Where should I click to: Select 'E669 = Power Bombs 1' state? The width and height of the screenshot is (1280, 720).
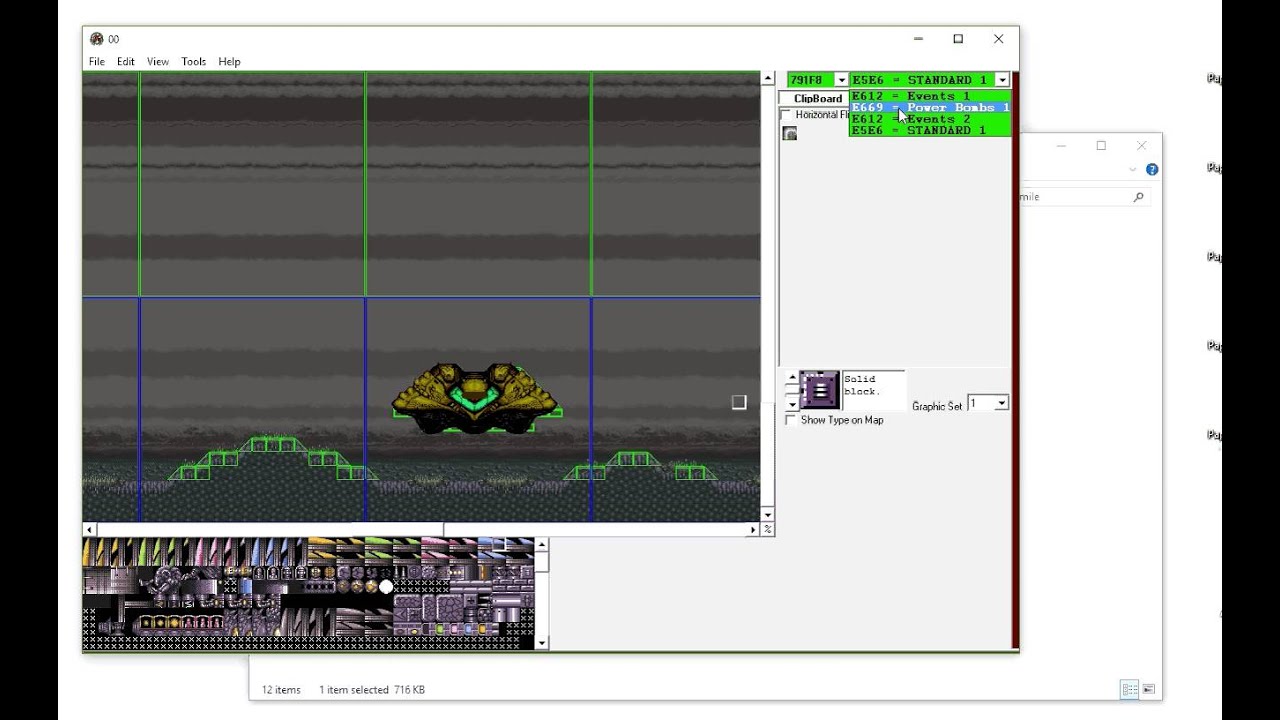click(x=930, y=107)
